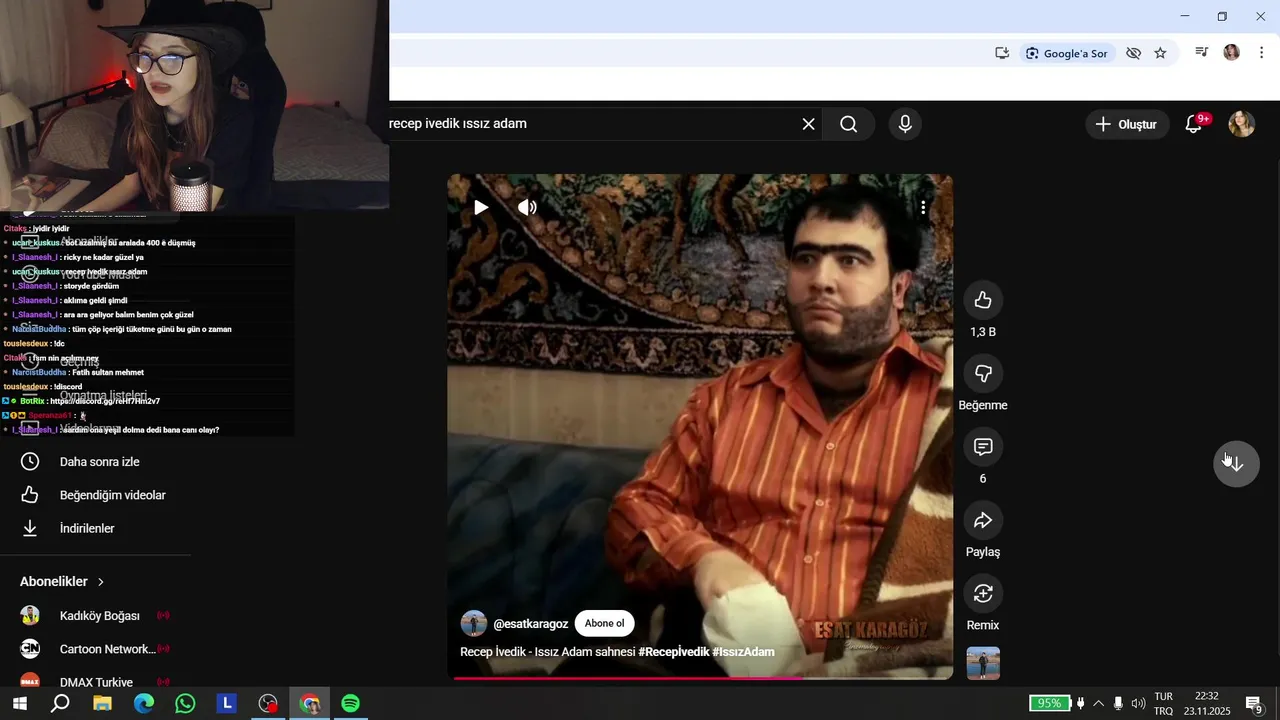Open Microsoft Edge from taskbar
The width and height of the screenshot is (1280, 720).
click(144, 704)
